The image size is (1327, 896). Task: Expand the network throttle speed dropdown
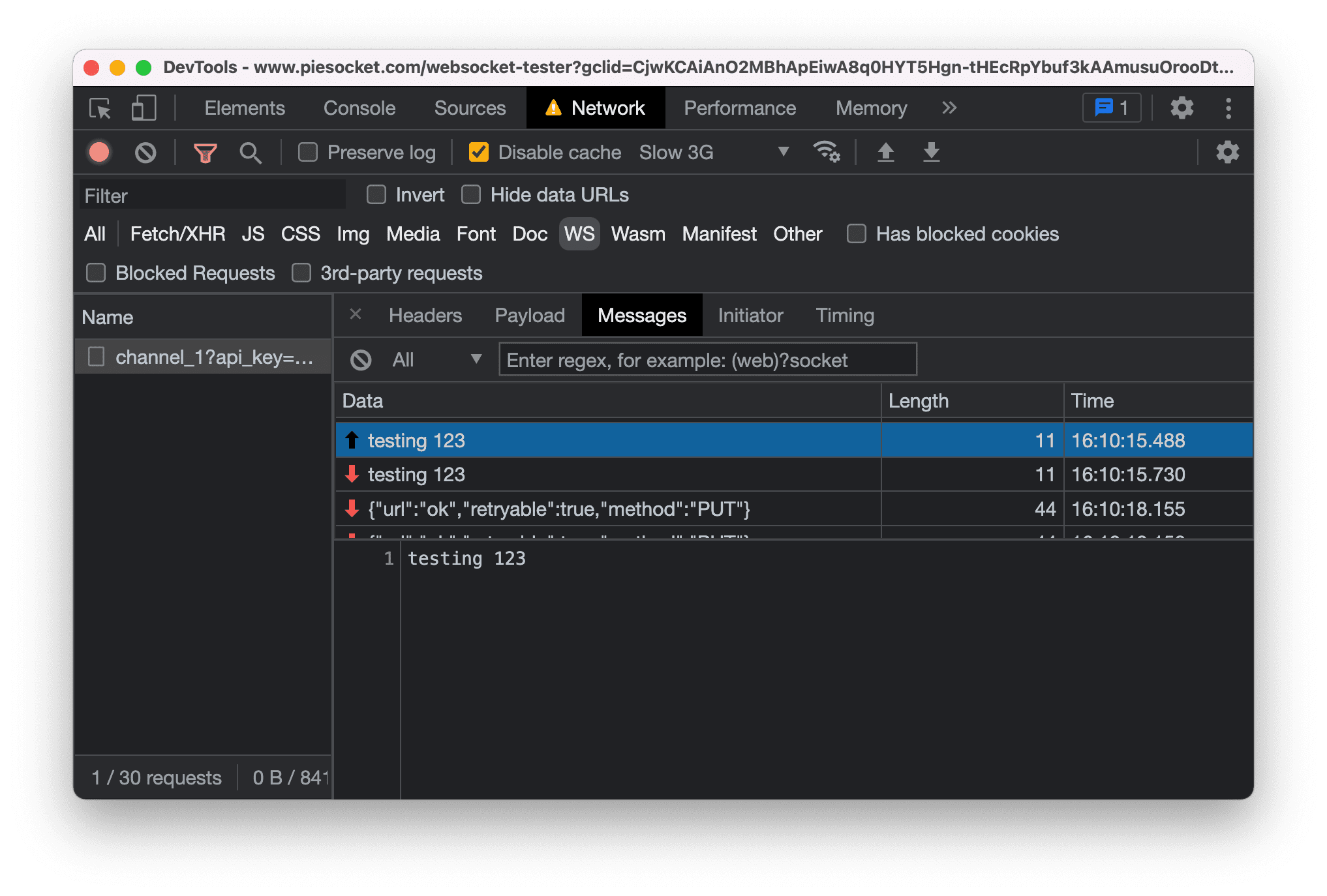coord(782,152)
